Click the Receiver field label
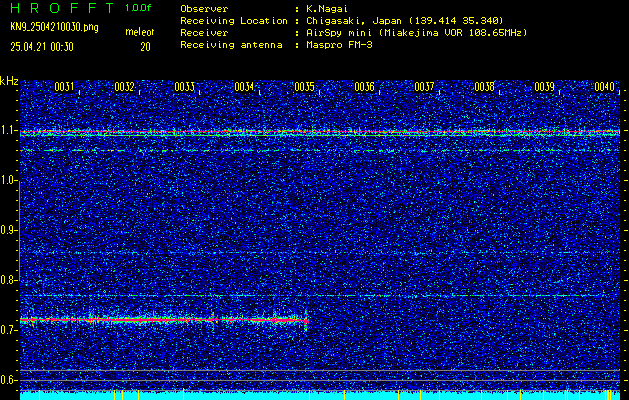The width and height of the screenshot is (629, 400). point(204,33)
